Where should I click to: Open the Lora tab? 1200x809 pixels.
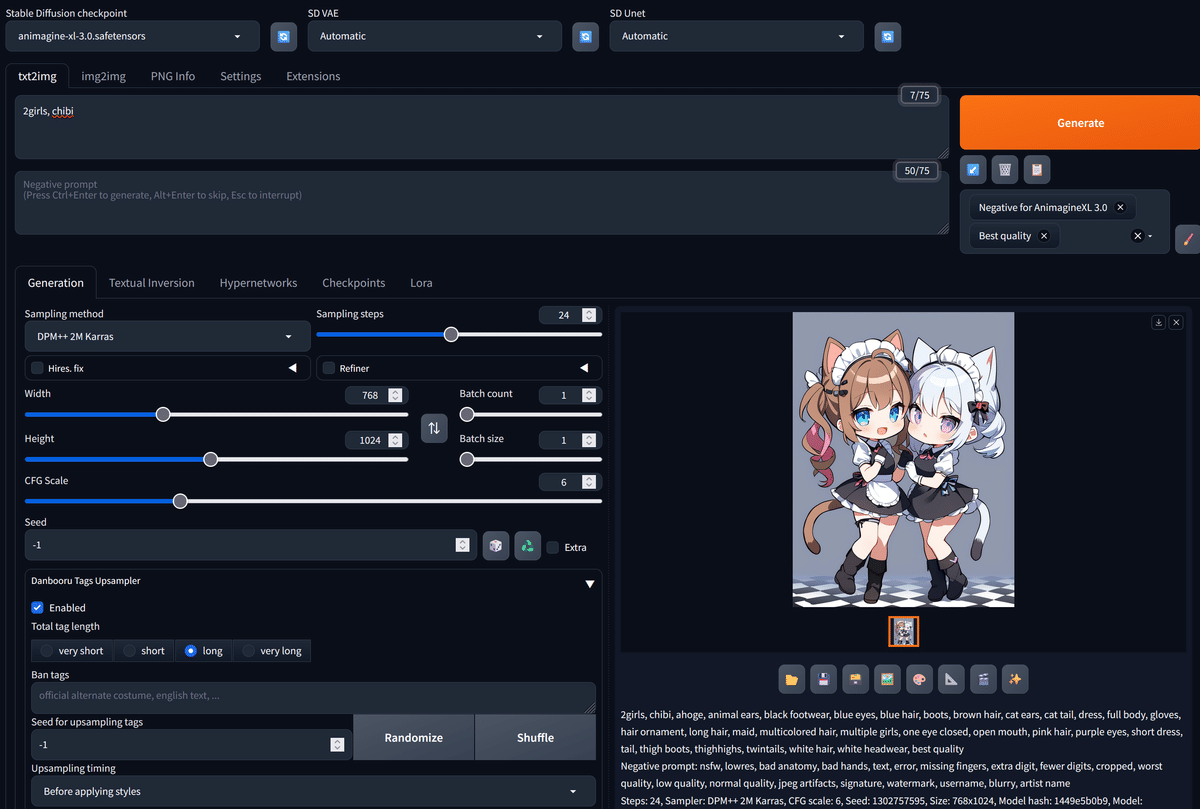tap(421, 283)
